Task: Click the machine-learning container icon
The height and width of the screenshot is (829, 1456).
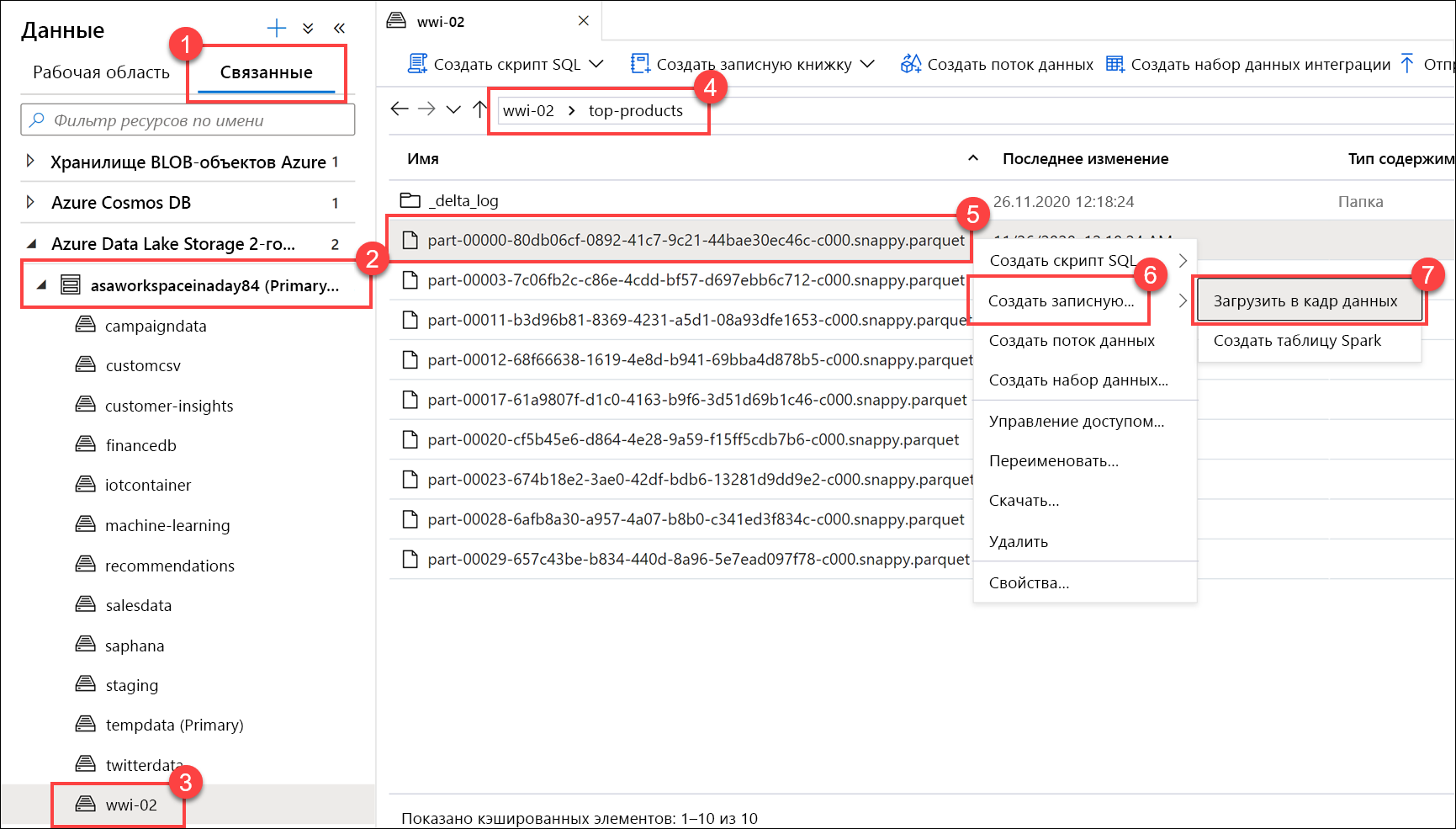Action: (86, 523)
